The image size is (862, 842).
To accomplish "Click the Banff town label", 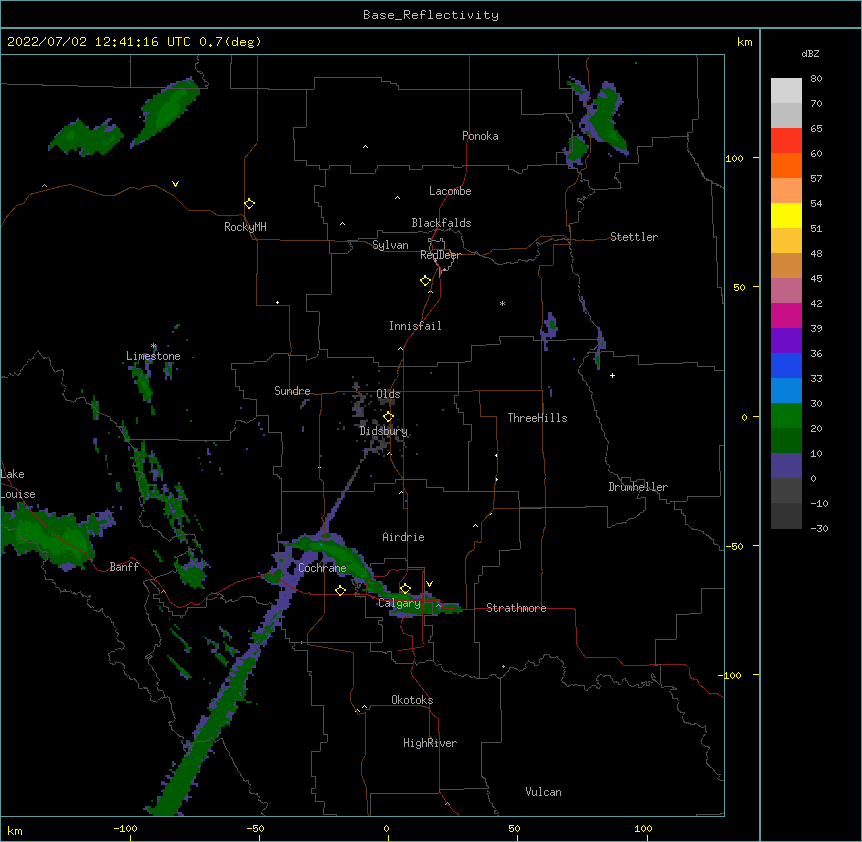I will pyautogui.click(x=124, y=567).
